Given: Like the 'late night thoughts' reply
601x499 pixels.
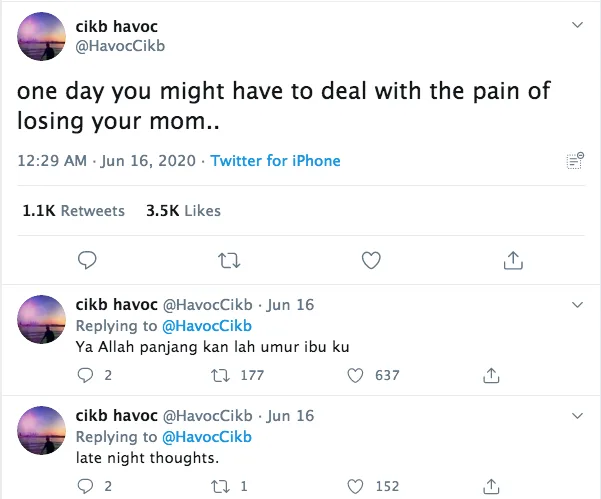Looking at the screenshot, I should click(x=355, y=487).
